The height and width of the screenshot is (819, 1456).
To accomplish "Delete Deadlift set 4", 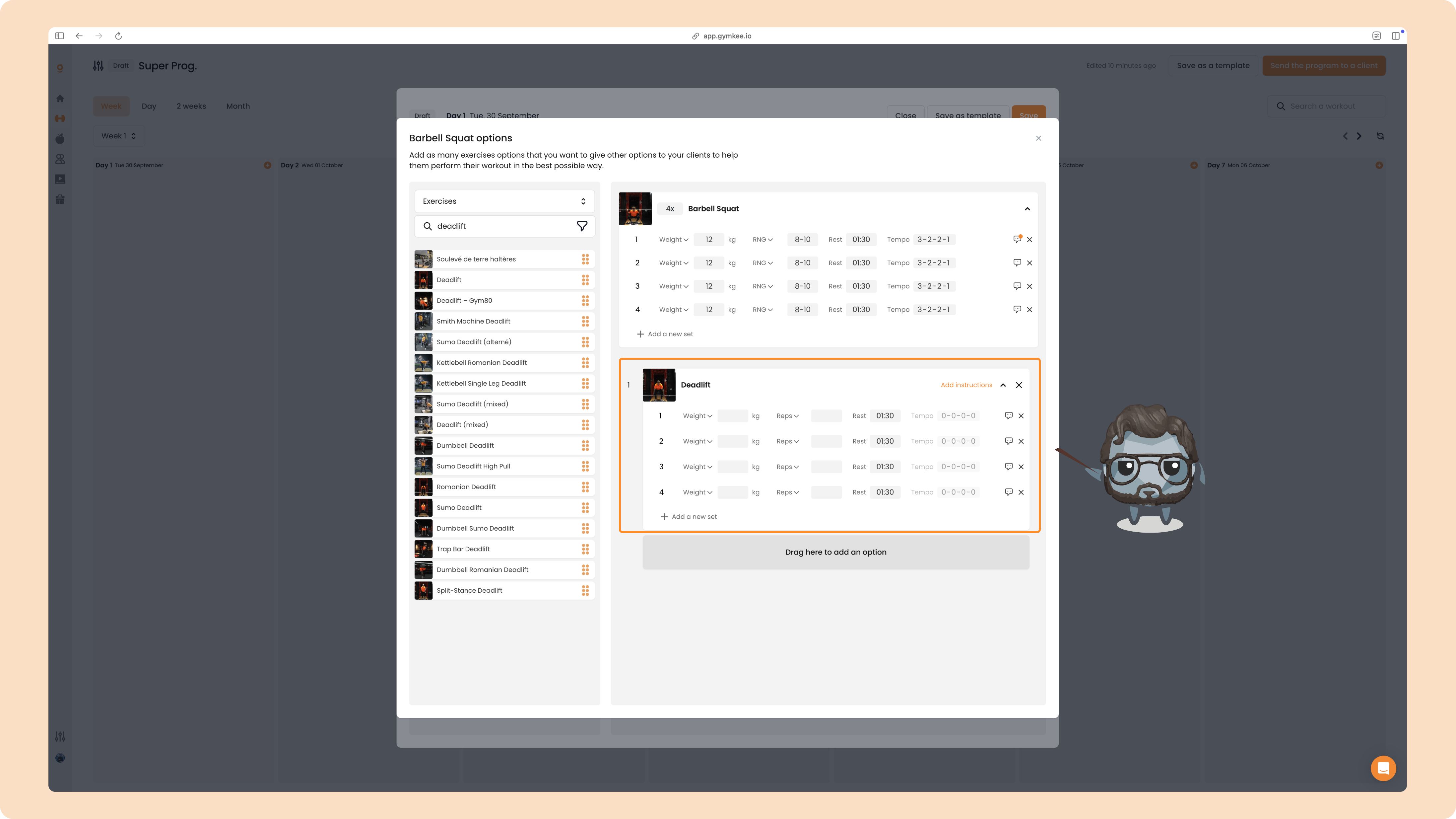I will click(1021, 492).
